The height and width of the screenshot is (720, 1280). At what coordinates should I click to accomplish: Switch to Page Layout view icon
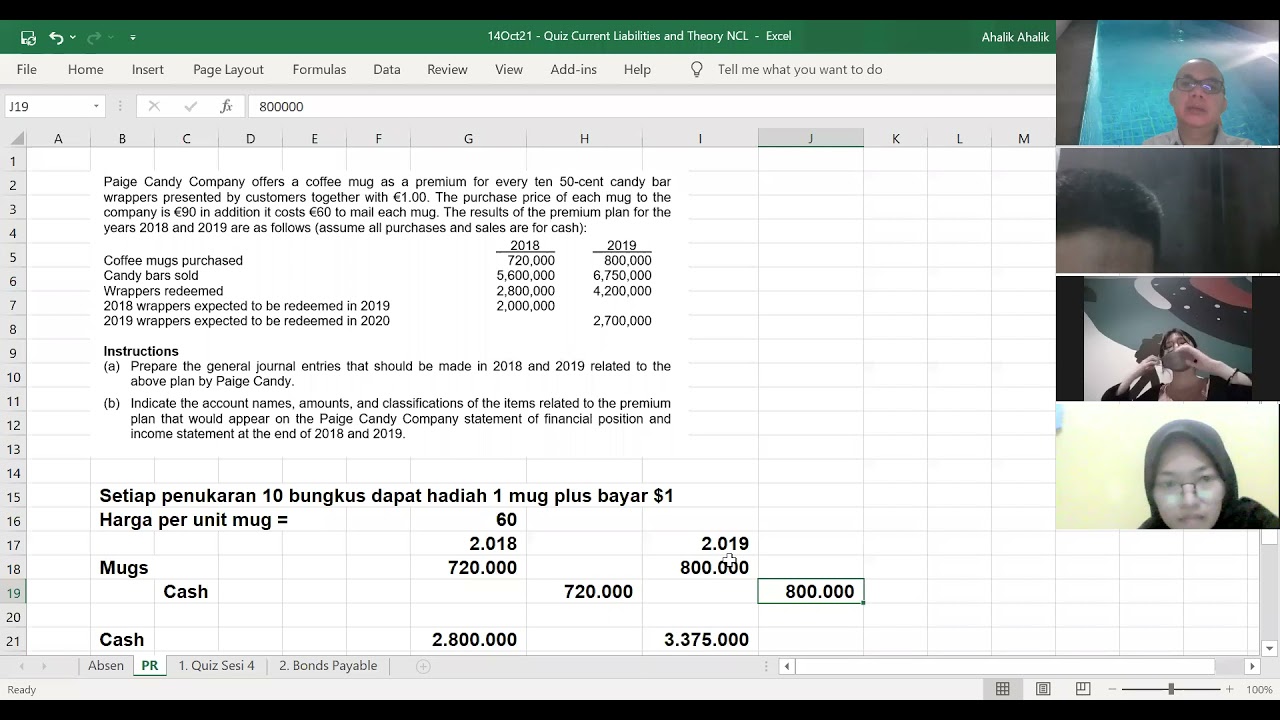tap(1043, 689)
